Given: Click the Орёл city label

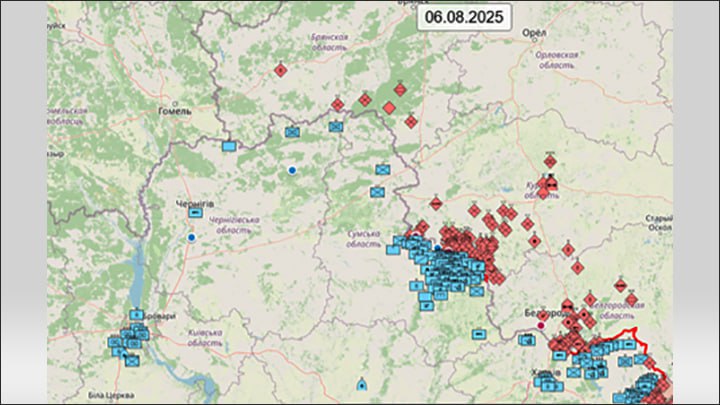Looking at the screenshot, I should 534,33.
